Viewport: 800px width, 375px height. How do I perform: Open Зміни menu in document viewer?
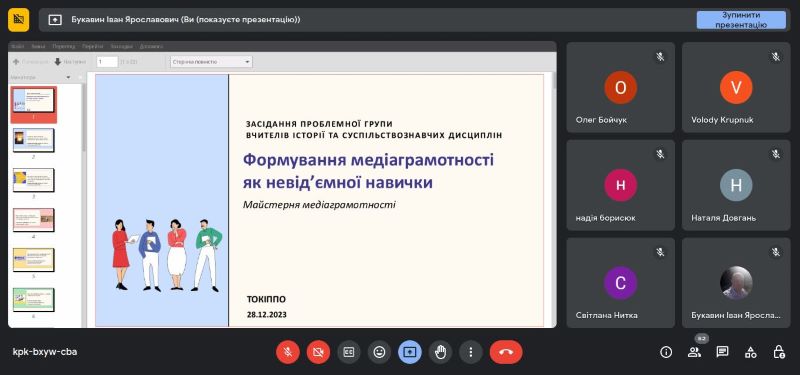[38, 46]
